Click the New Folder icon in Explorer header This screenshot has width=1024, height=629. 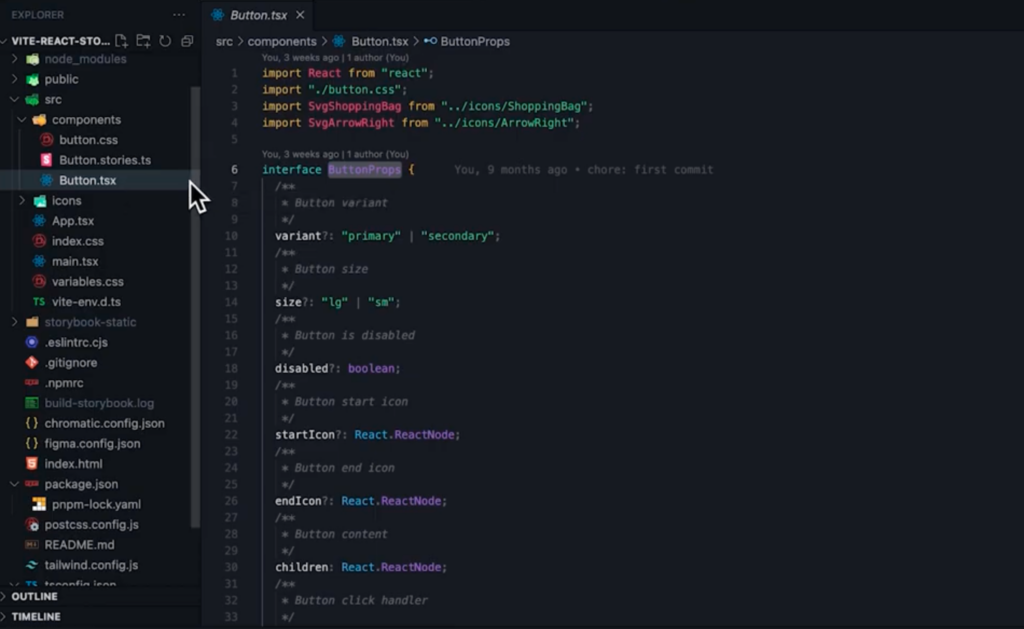(x=143, y=41)
